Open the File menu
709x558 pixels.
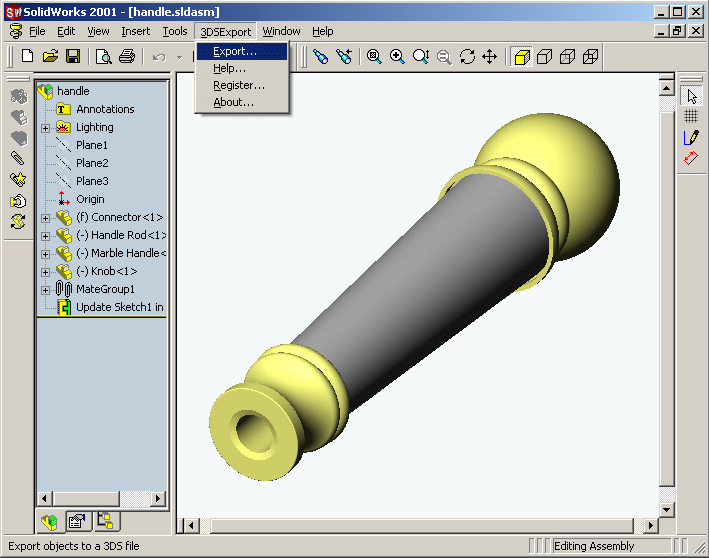coord(37,31)
